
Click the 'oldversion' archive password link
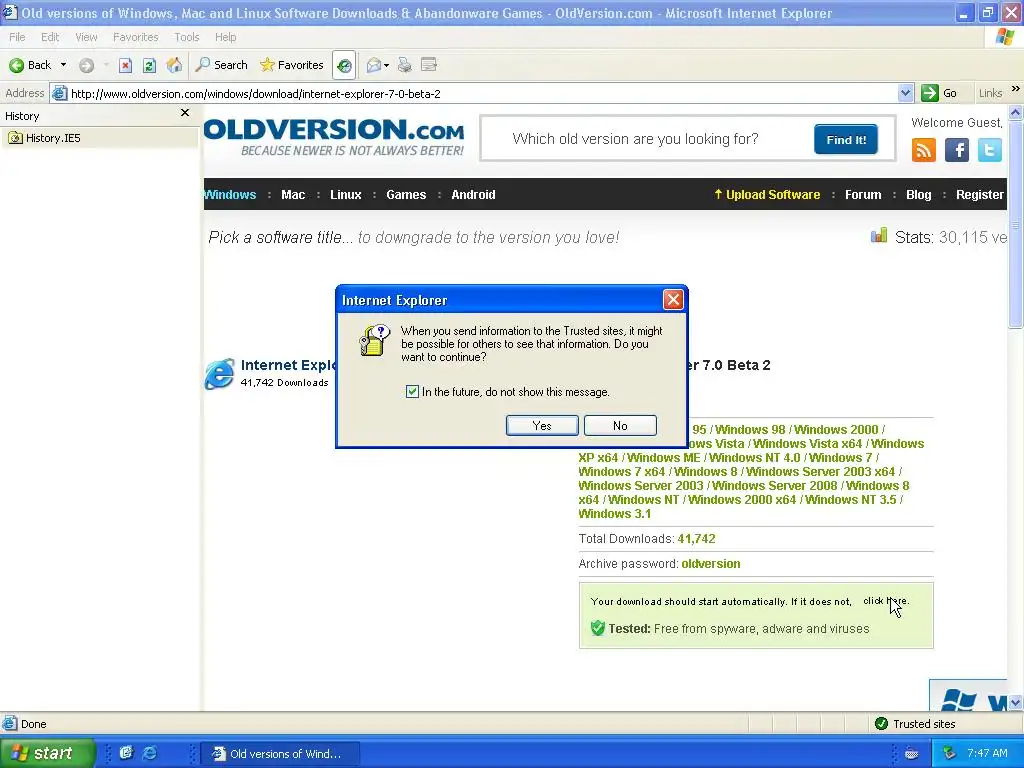711,564
